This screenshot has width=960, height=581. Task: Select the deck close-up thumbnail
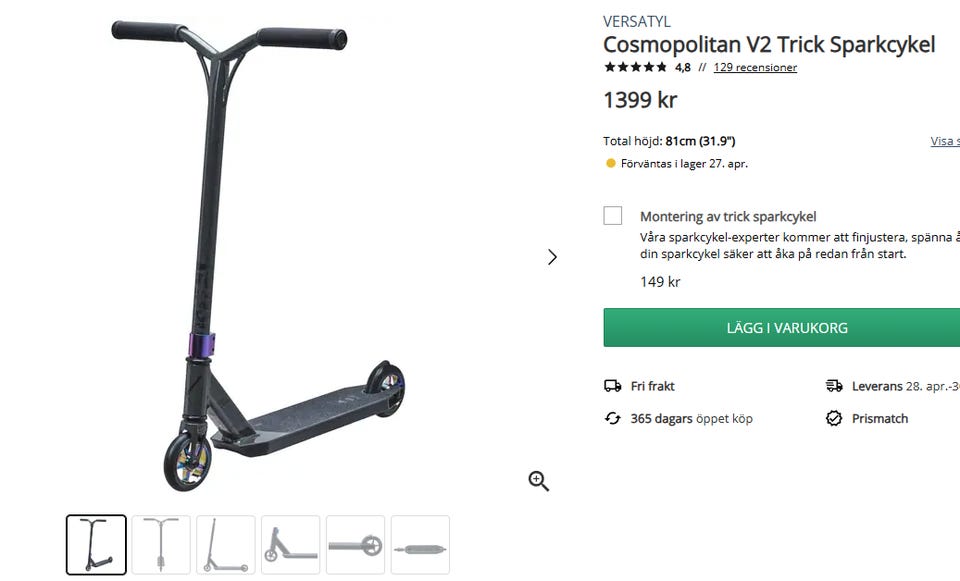291,545
